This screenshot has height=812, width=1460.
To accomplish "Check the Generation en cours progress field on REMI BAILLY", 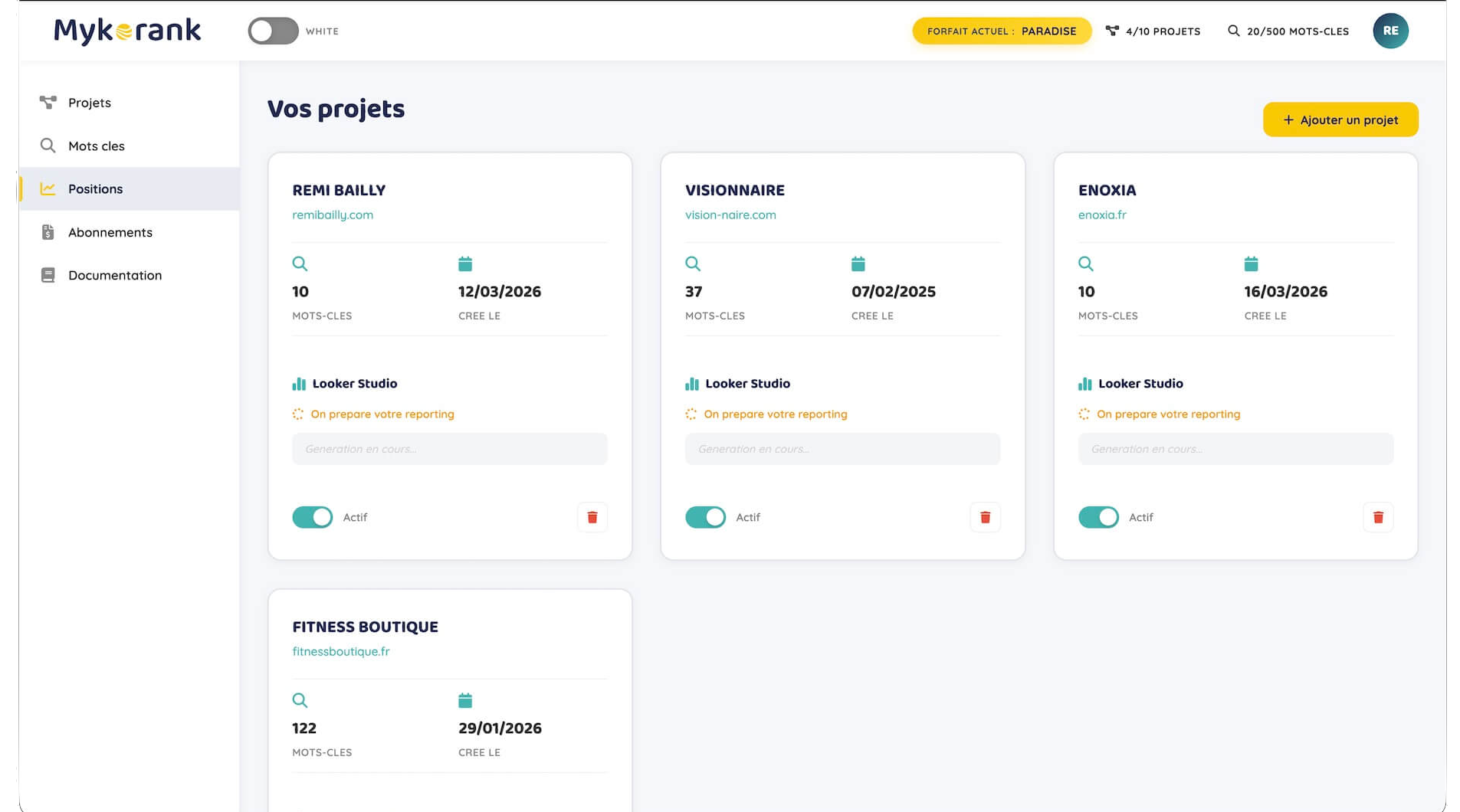I will click(x=449, y=449).
